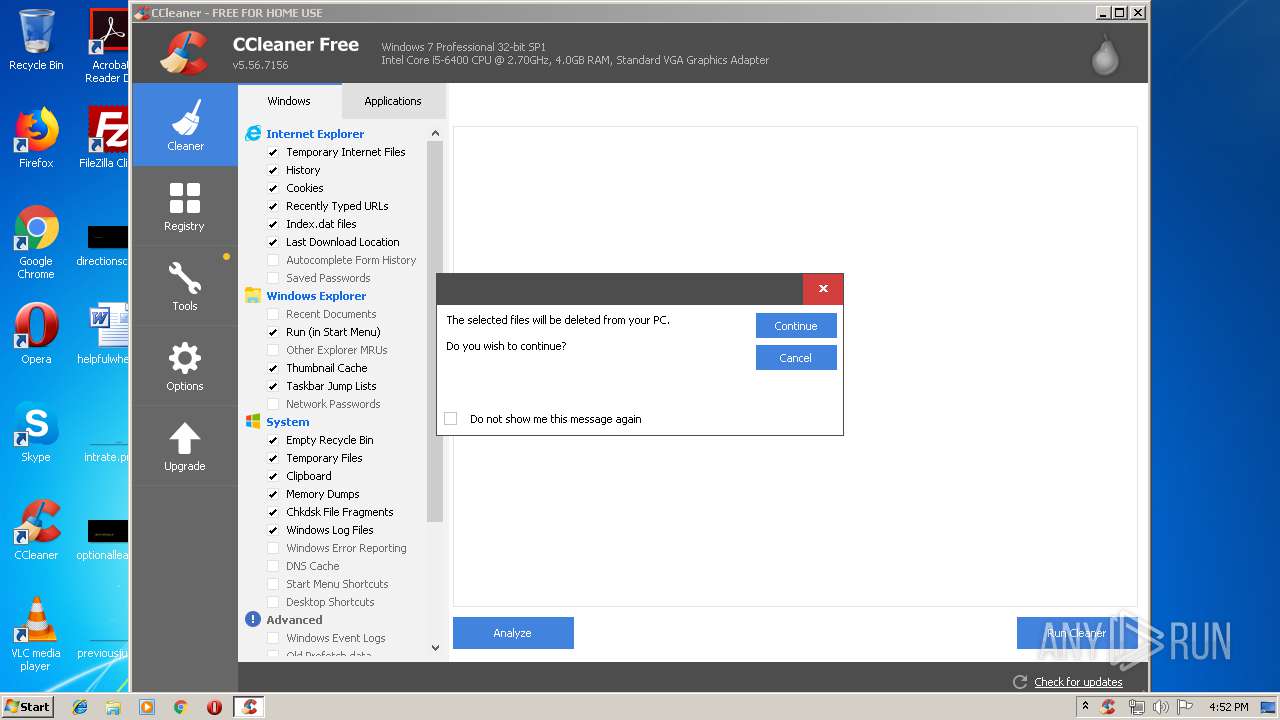Image resolution: width=1280 pixels, height=720 pixels.
Task: Check Do not show me this message again
Action: pyautogui.click(x=451, y=419)
